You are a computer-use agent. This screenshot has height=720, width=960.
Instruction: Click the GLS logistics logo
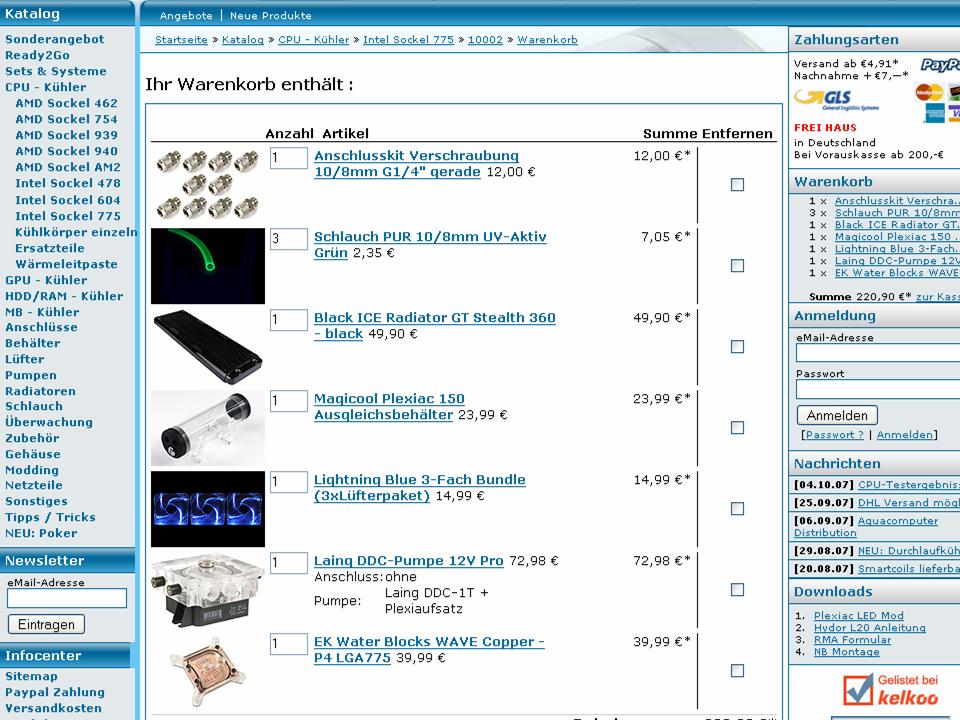[836, 99]
